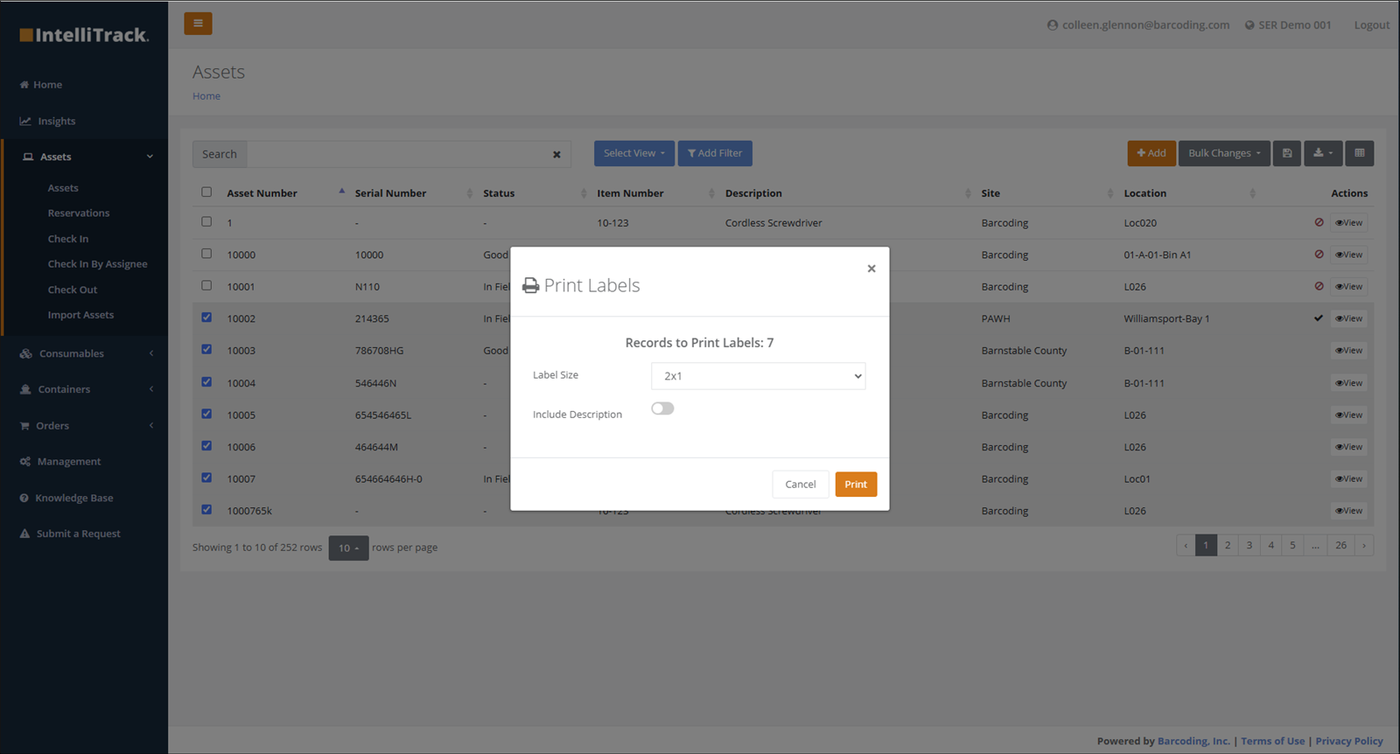Open Import Assets in sidebar
Viewport: 1400px width, 754px height.
pos(81,315)
